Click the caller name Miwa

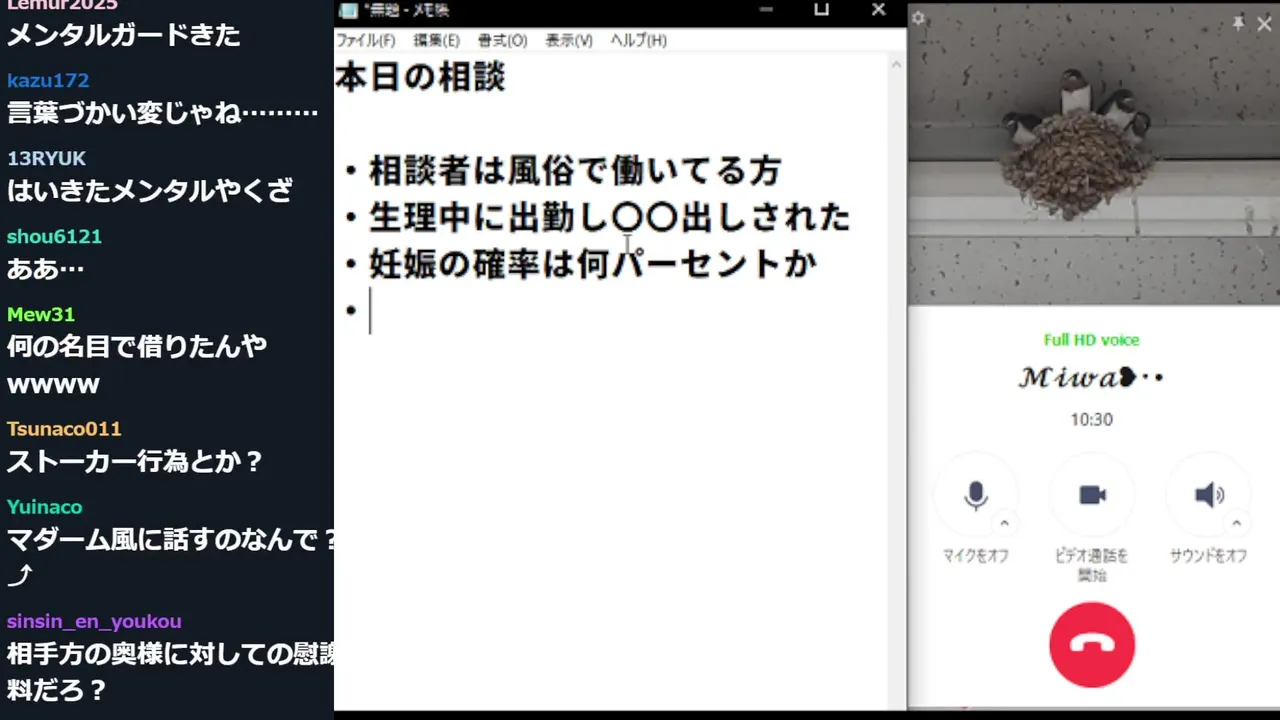pos(1091,378)
